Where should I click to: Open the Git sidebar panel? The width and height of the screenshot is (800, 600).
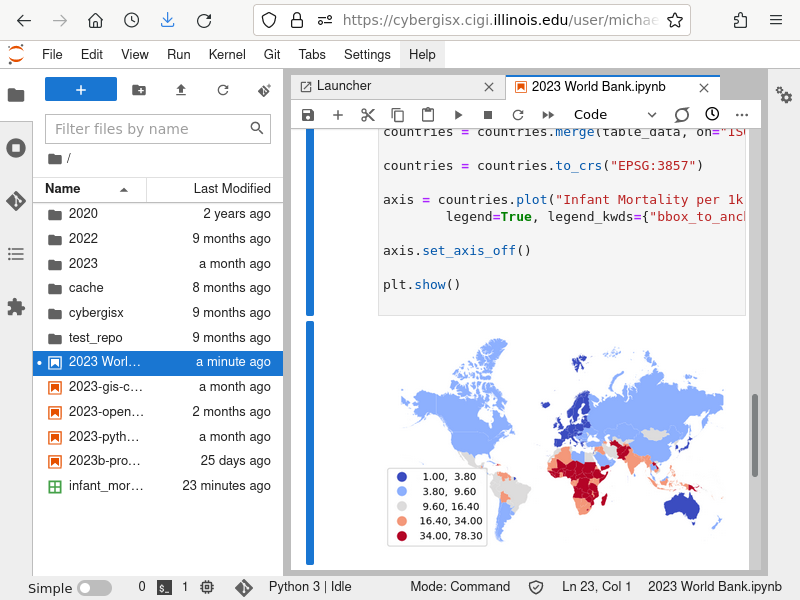[16, 201]
